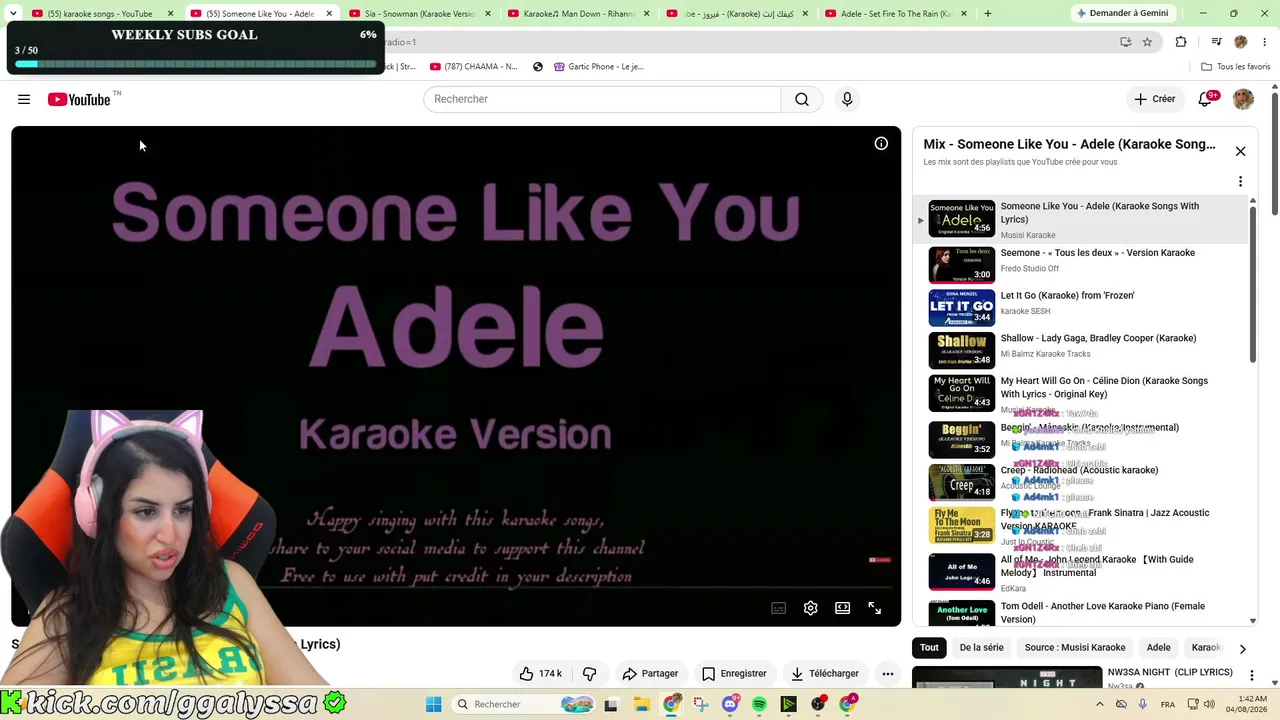This screenshot has height=720, width=1280.
Task: Switch player to theater mode
Action: (x=843, y=608)
